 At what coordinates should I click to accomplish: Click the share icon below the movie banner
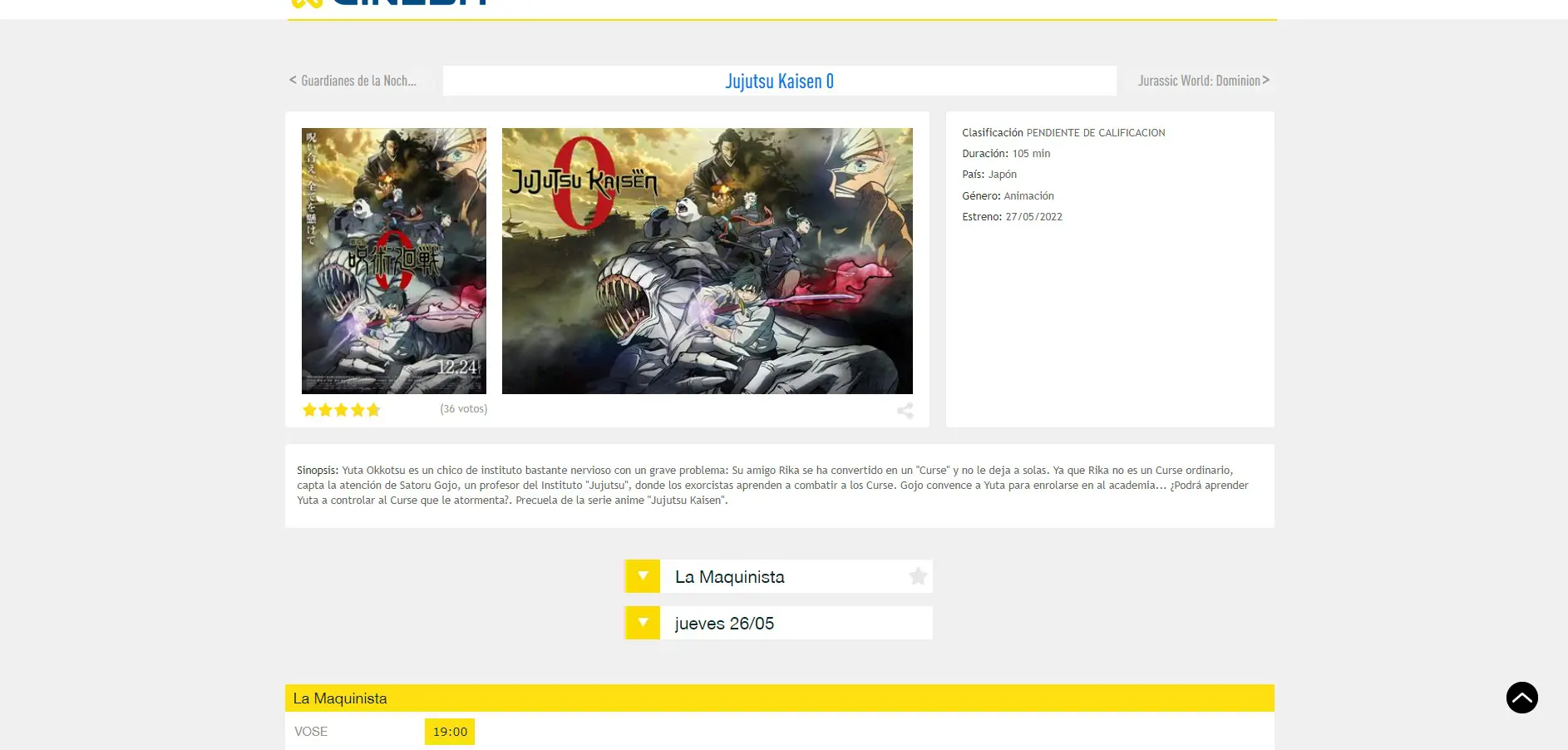point(905,411)
